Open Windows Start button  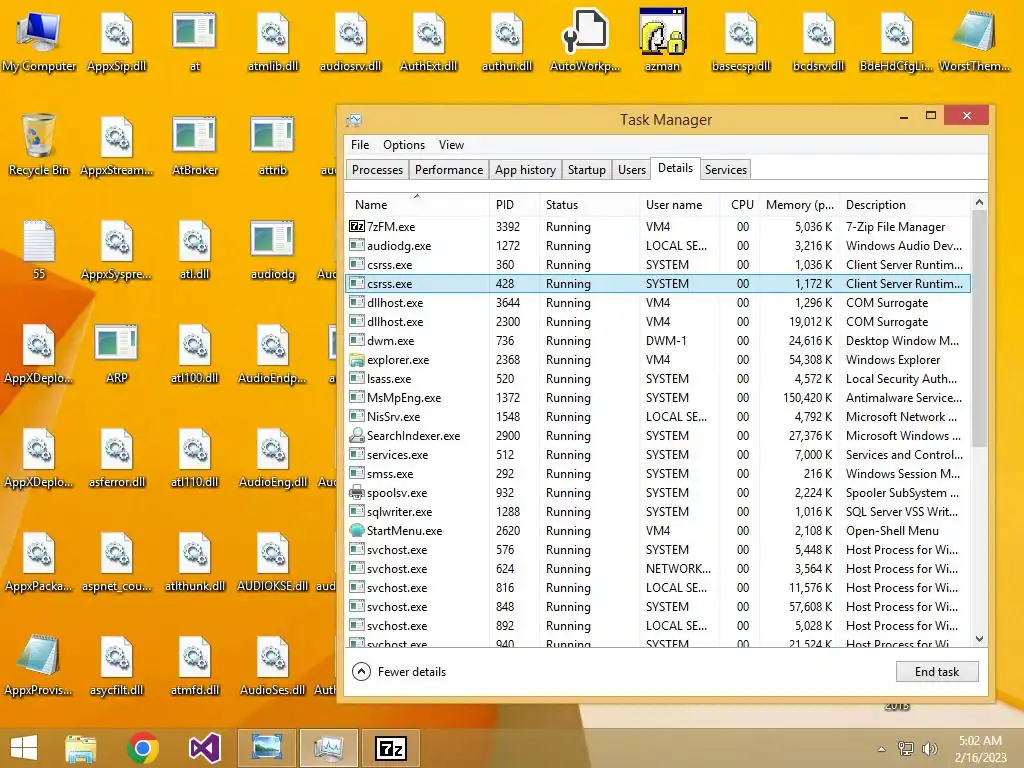coord(24,748)
